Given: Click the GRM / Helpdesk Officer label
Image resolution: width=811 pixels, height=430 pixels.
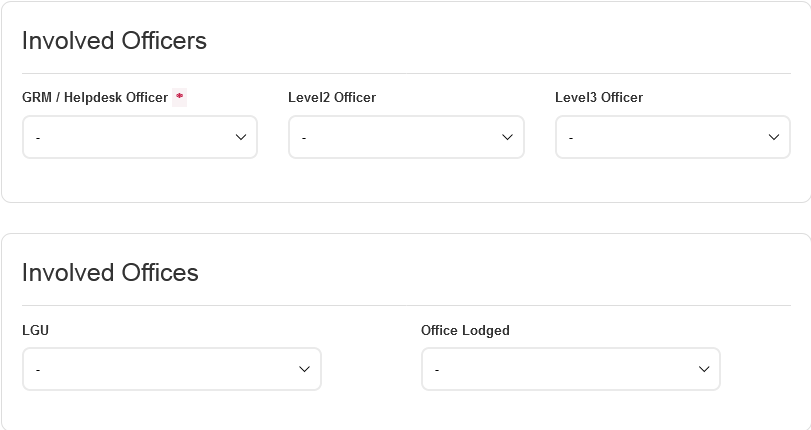Looking at the screenshot, I should tap(95, 97).
